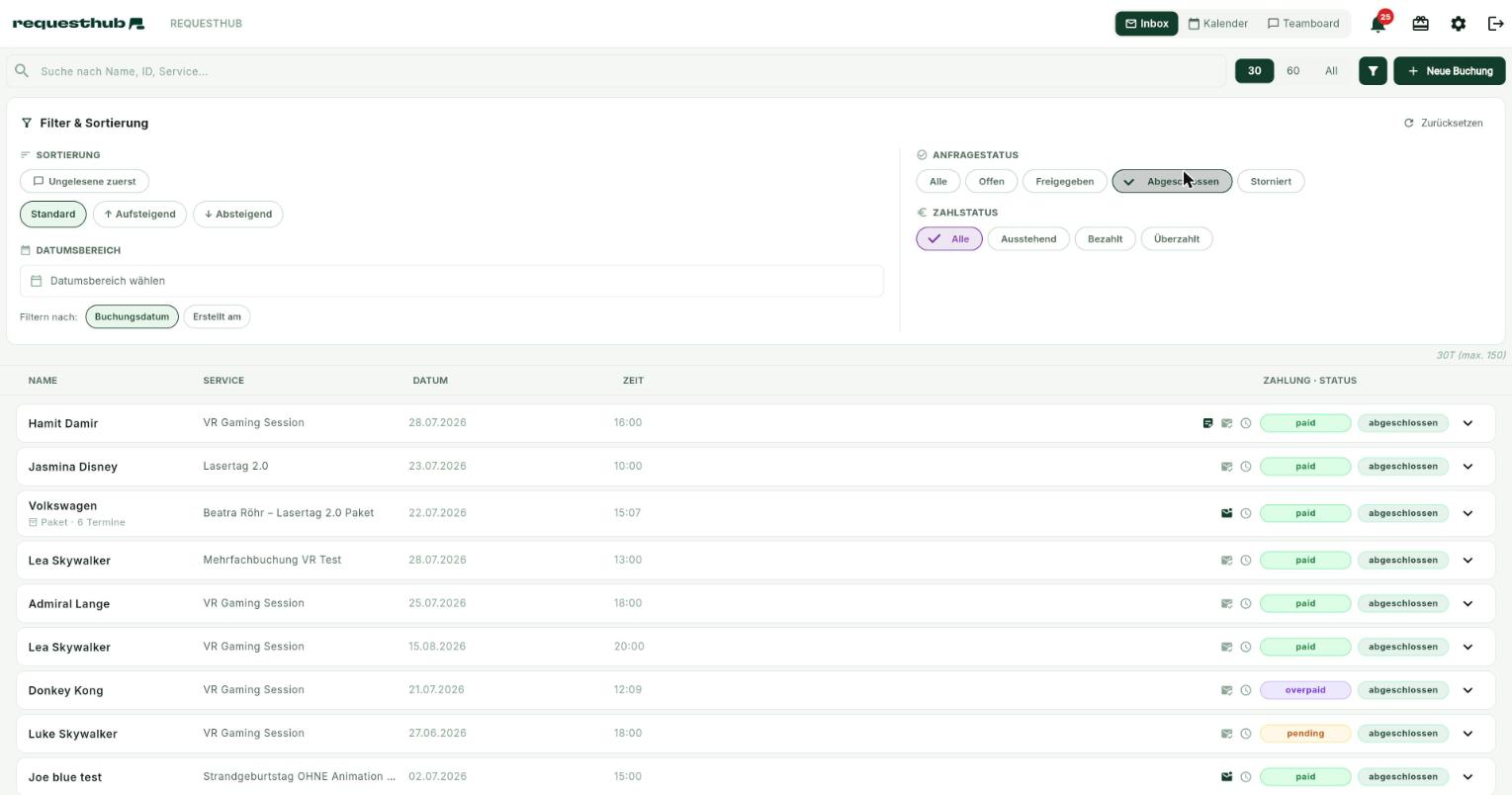Select the 30 days range
The height and width of the screenshot is (795, 1512).
[1254, 71]
